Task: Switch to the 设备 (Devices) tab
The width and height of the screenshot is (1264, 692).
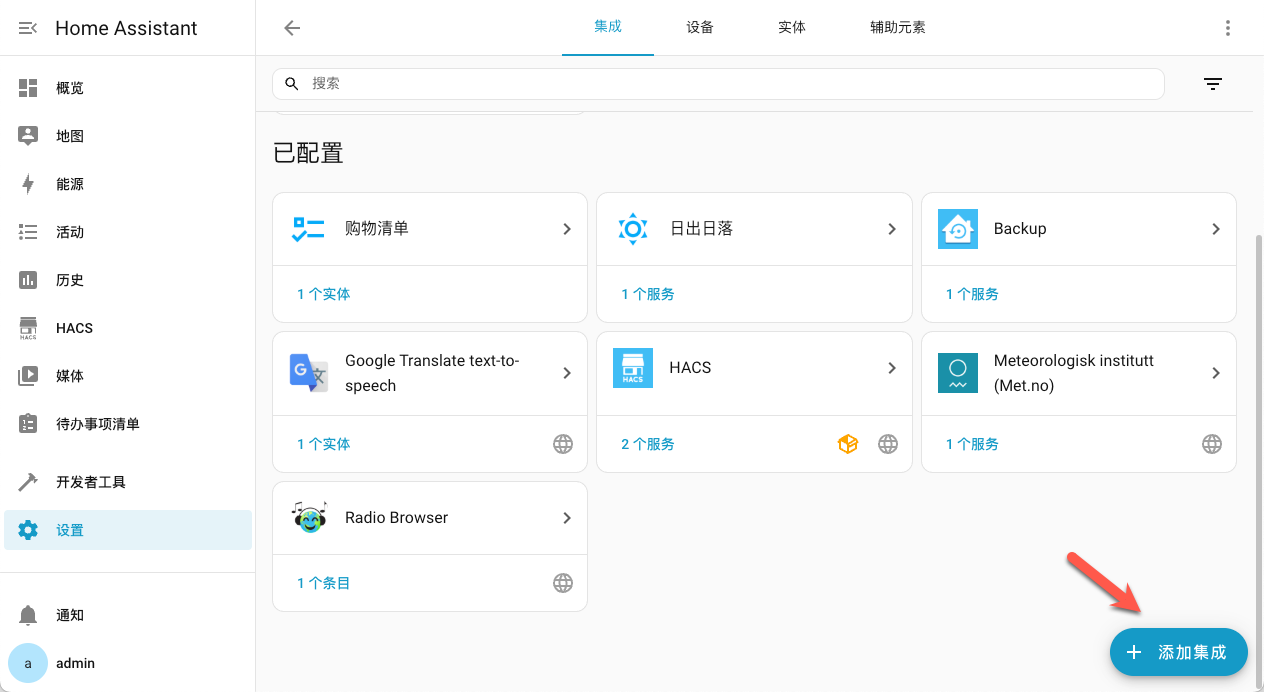Action: coord(700,28)
